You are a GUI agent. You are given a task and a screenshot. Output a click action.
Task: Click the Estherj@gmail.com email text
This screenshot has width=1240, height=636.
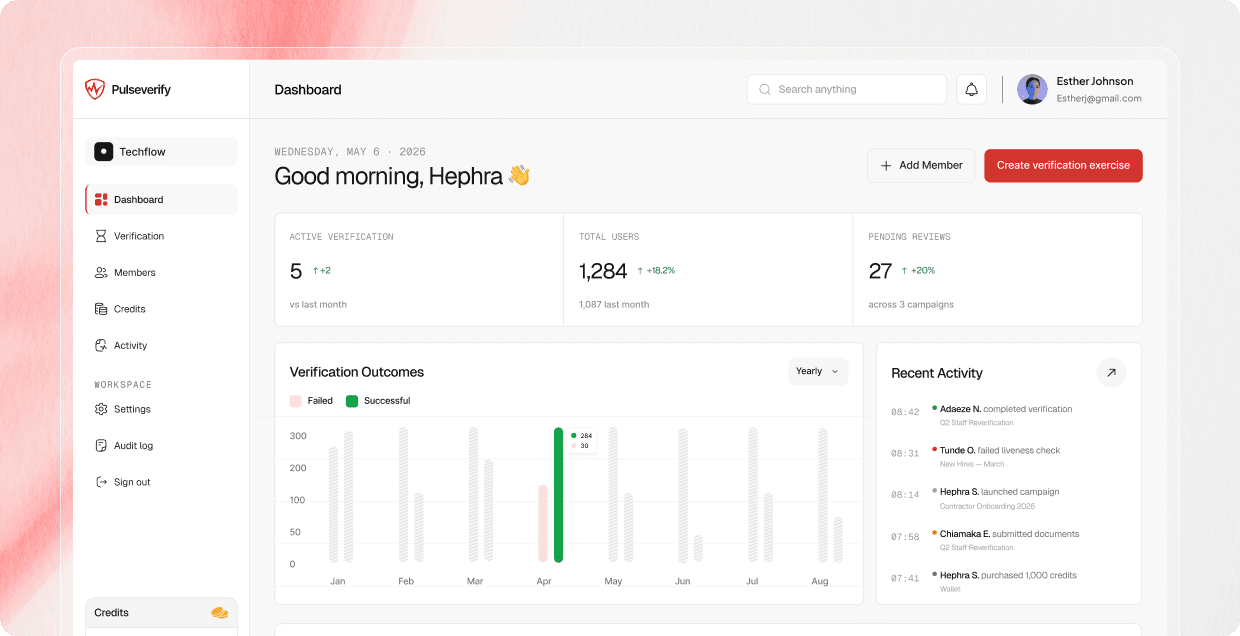point(1099,99)
